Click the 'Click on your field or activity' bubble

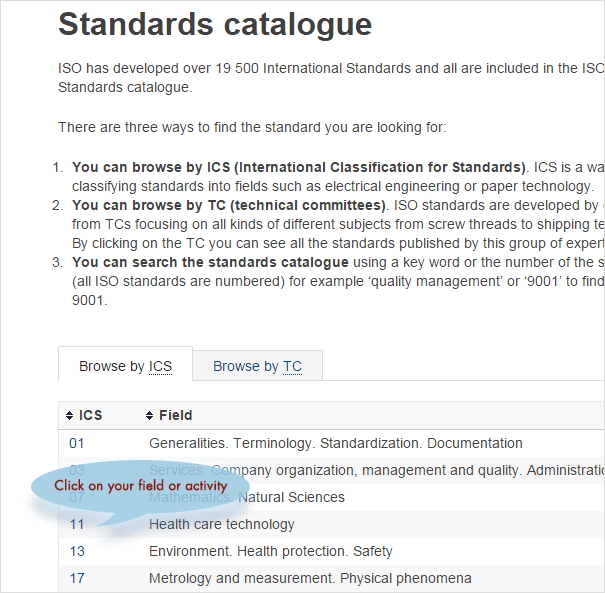pos(140,486)
